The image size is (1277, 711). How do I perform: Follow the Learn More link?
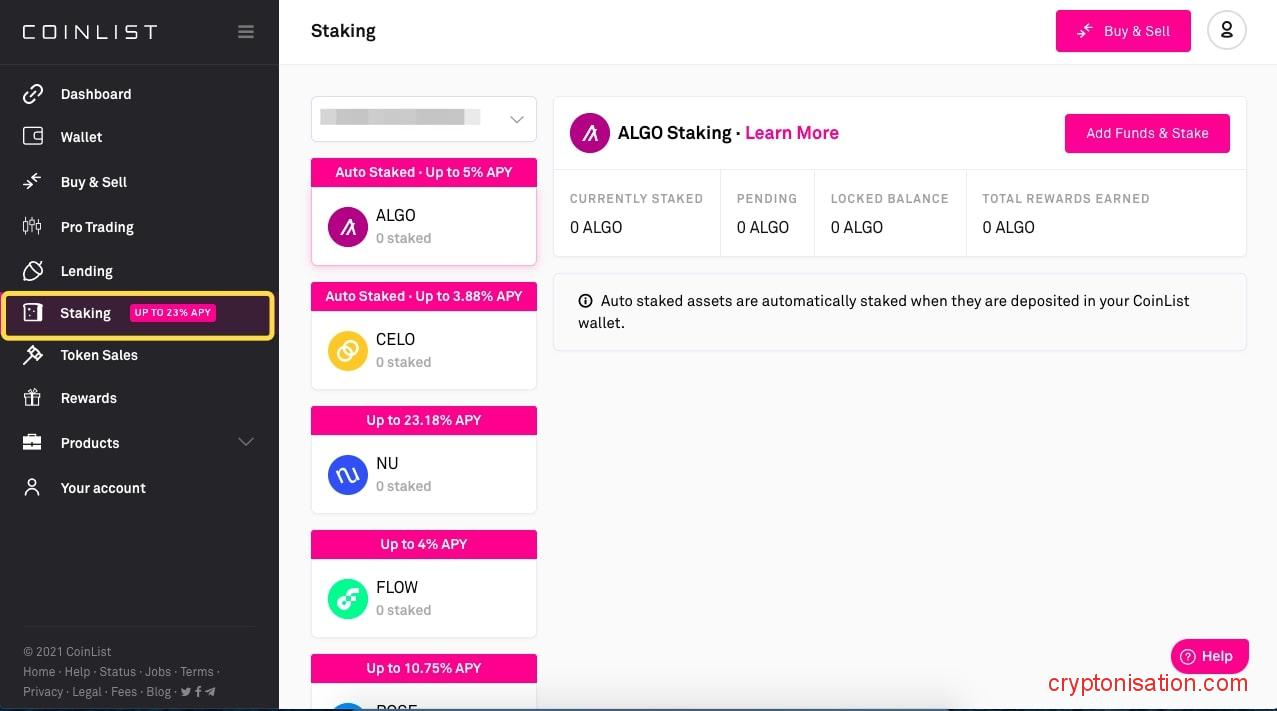(792, 133)
